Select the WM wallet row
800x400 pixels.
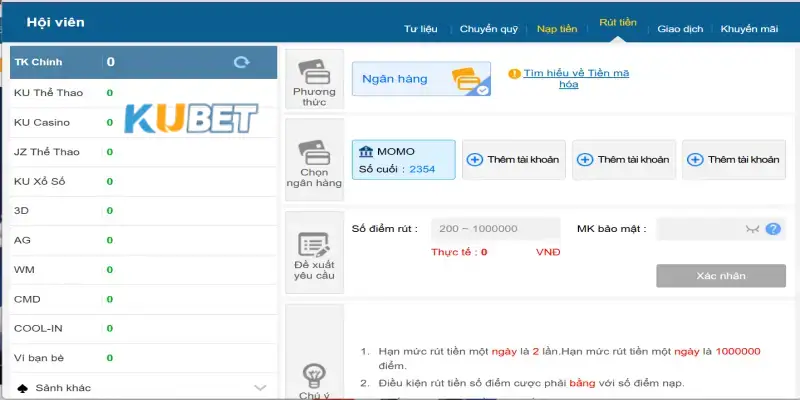click(143, 270)
